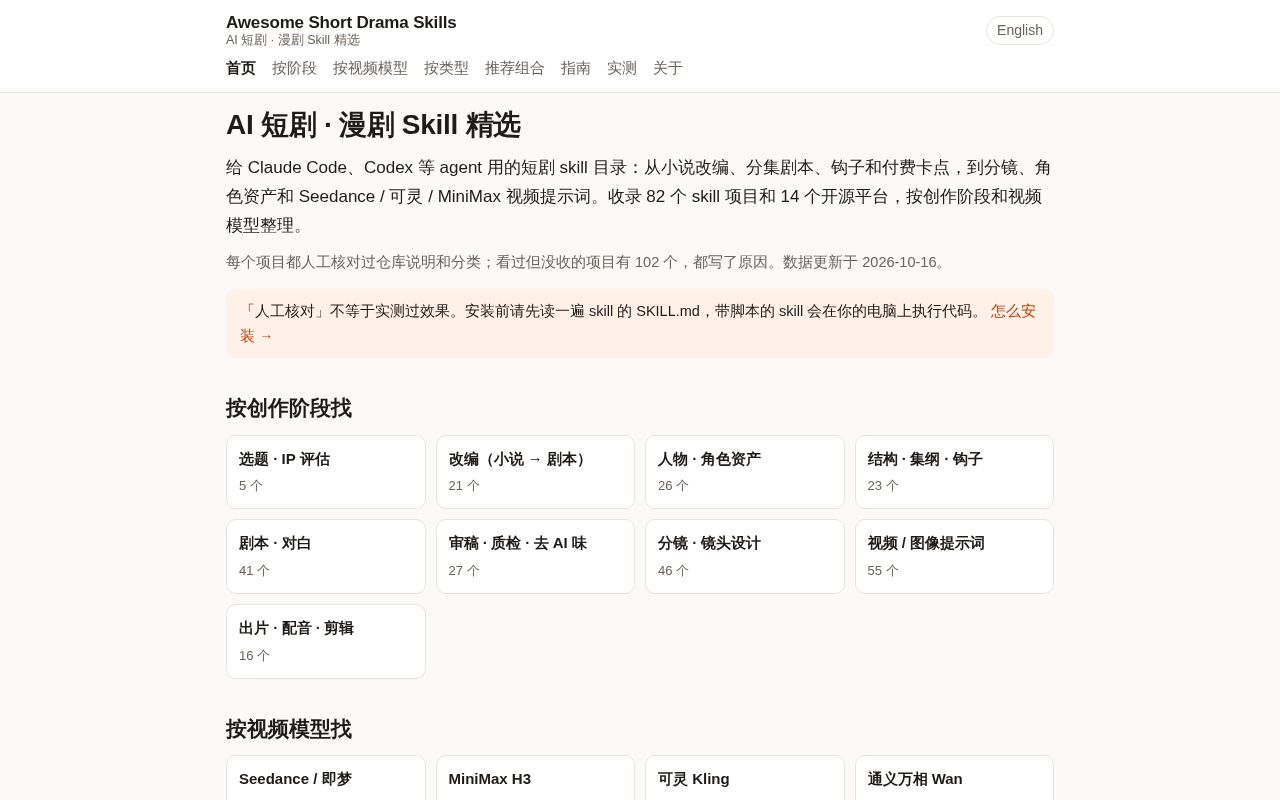Open the 按类型 navigation link
Image resolution: width=1280 pixels, height=800 pixels.
click(446, 68)
